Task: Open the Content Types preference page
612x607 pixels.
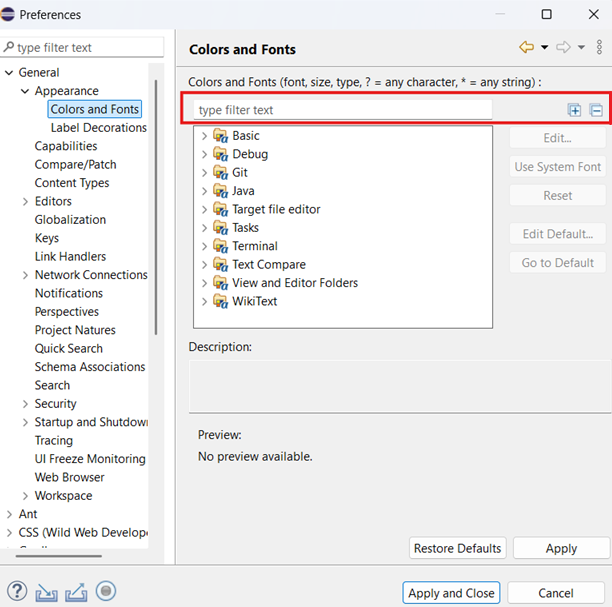Action: coord(72,183)
